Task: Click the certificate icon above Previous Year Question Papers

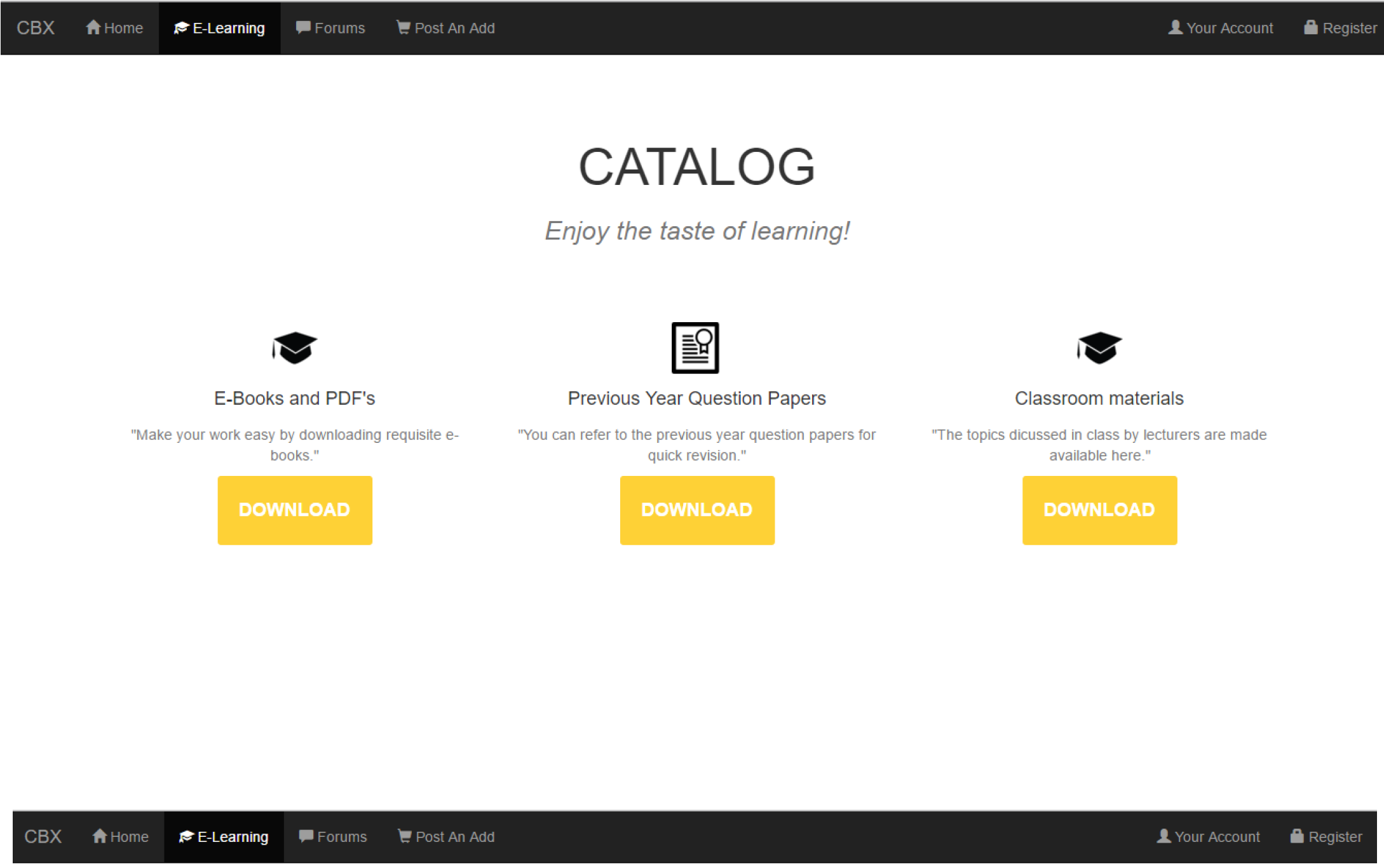Action: click(x=696, y=347)
